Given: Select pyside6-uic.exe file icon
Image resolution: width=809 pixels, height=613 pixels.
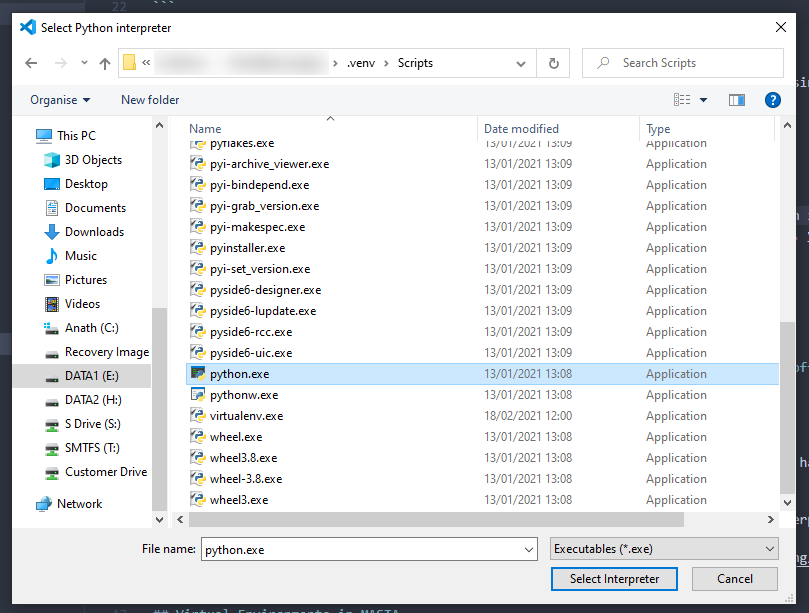Looking at the screenshot, I should click(198, 352).
